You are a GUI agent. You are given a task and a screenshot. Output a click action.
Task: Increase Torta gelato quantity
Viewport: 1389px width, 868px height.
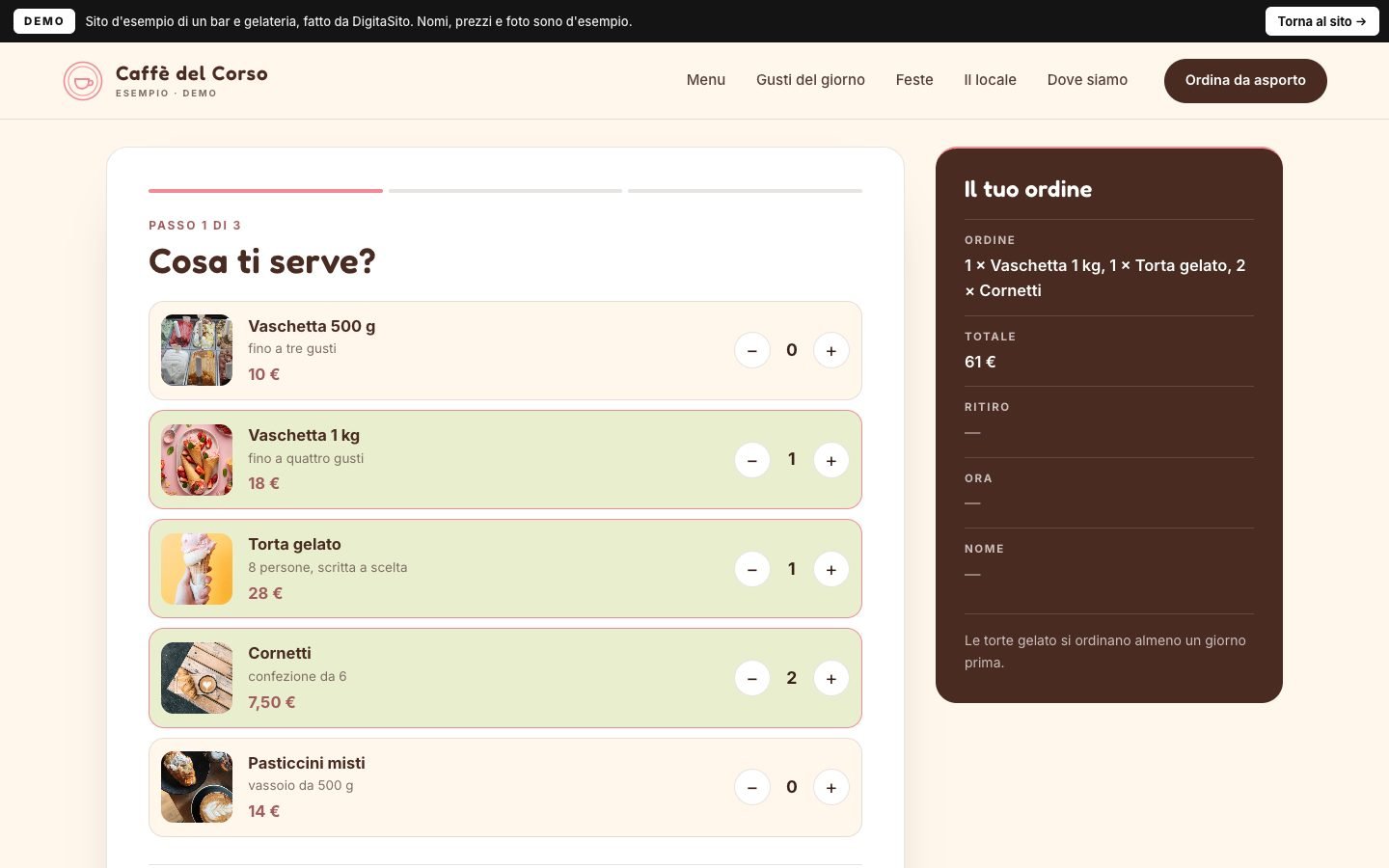click(x=831, y=569)
